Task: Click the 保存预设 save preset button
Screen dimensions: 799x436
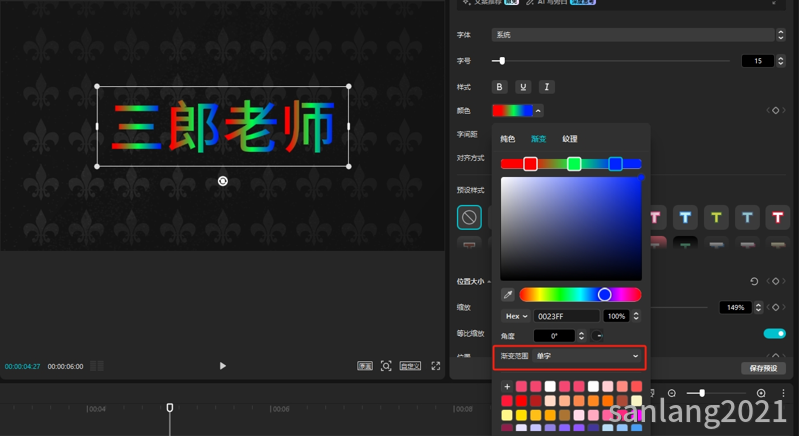Action: tap(762, 368)
